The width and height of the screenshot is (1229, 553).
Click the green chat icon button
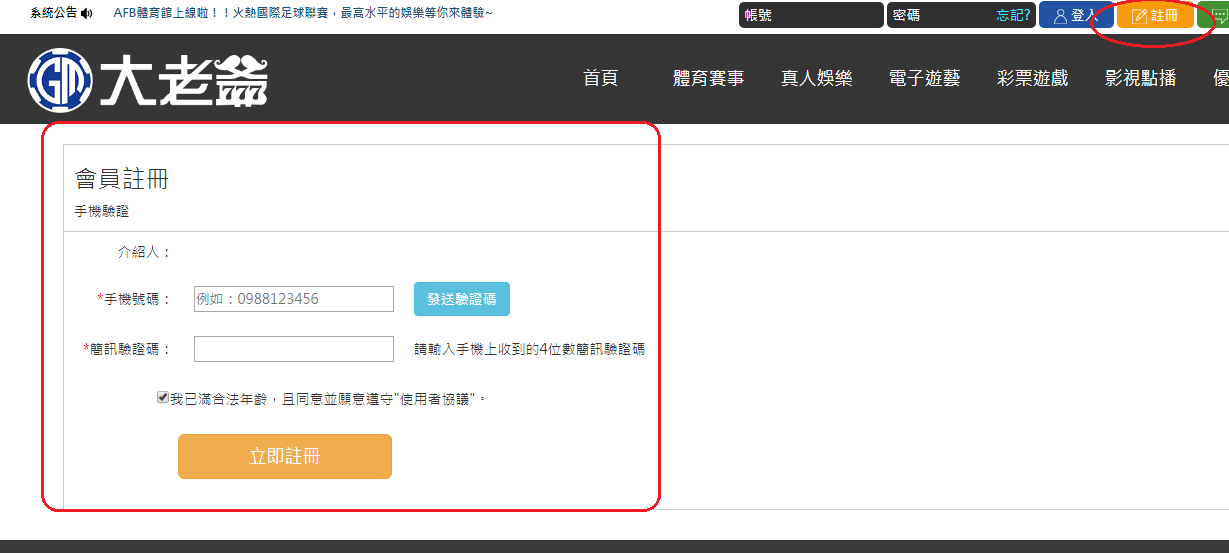click(x=1212, y=16)
